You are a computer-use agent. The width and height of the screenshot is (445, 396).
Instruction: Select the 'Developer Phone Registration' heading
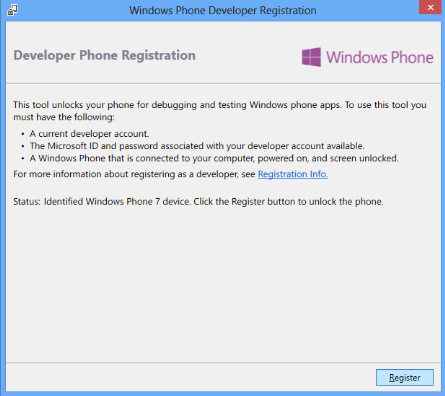104,55
